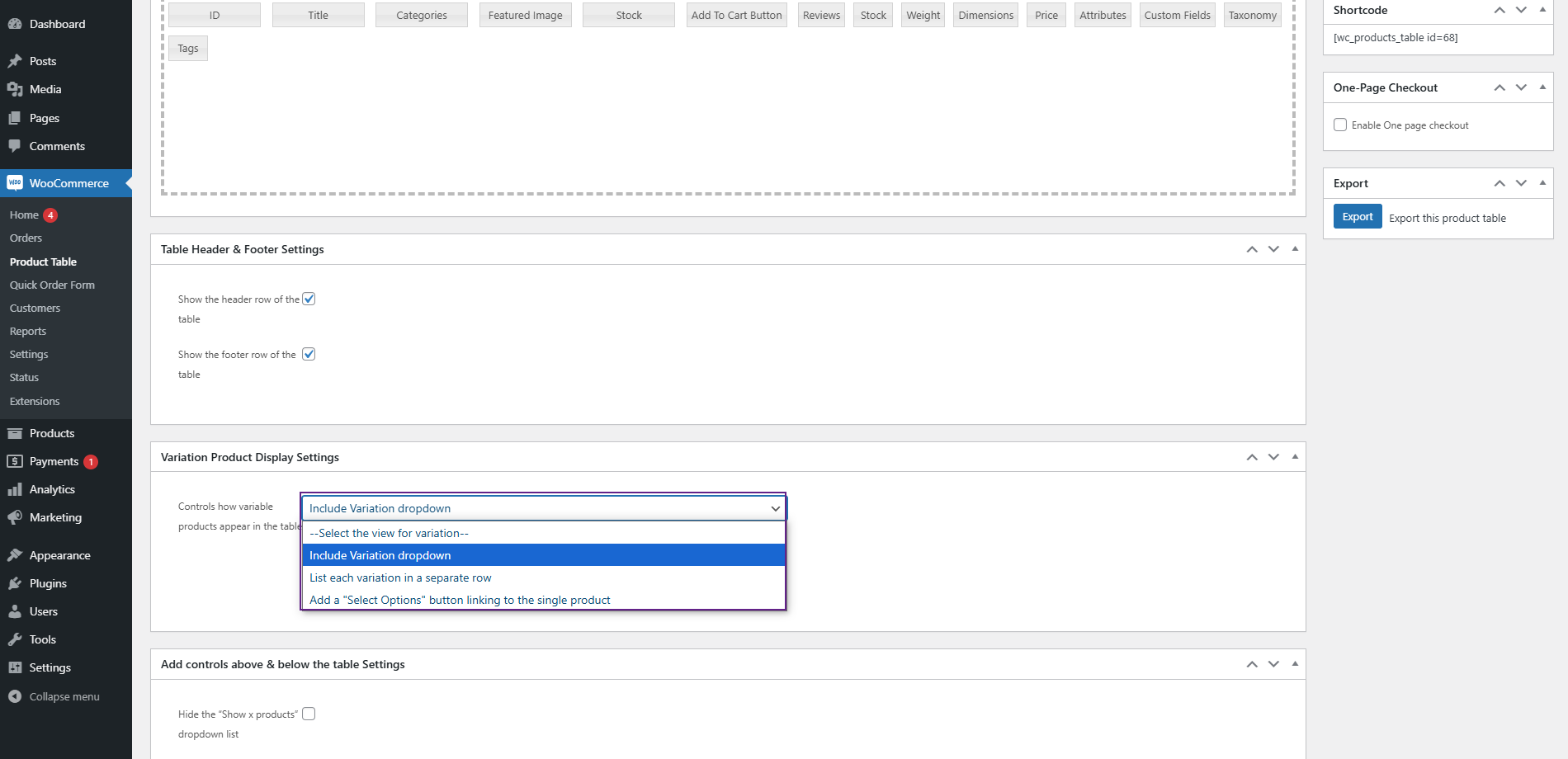
Task: Click the Plugins plug icon
Action: 15,583
